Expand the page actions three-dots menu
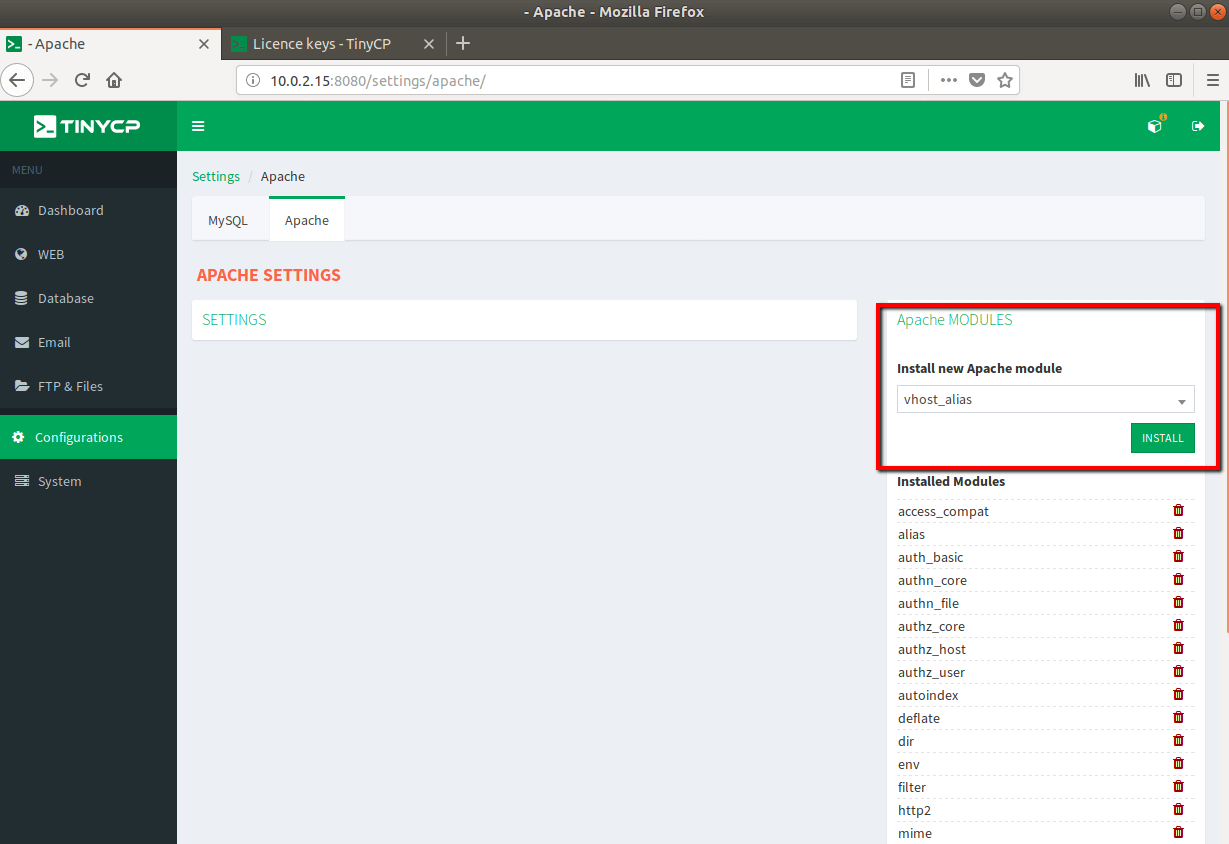 coord(949,80)
